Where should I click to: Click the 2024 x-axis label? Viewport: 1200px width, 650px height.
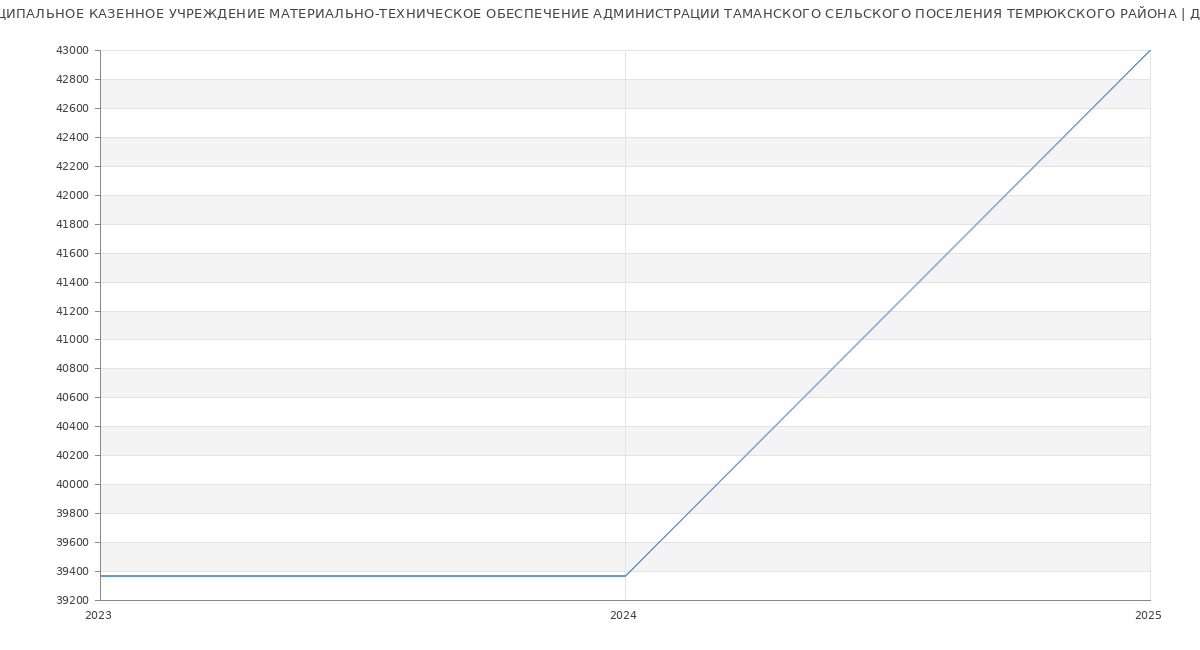[623, 616]
